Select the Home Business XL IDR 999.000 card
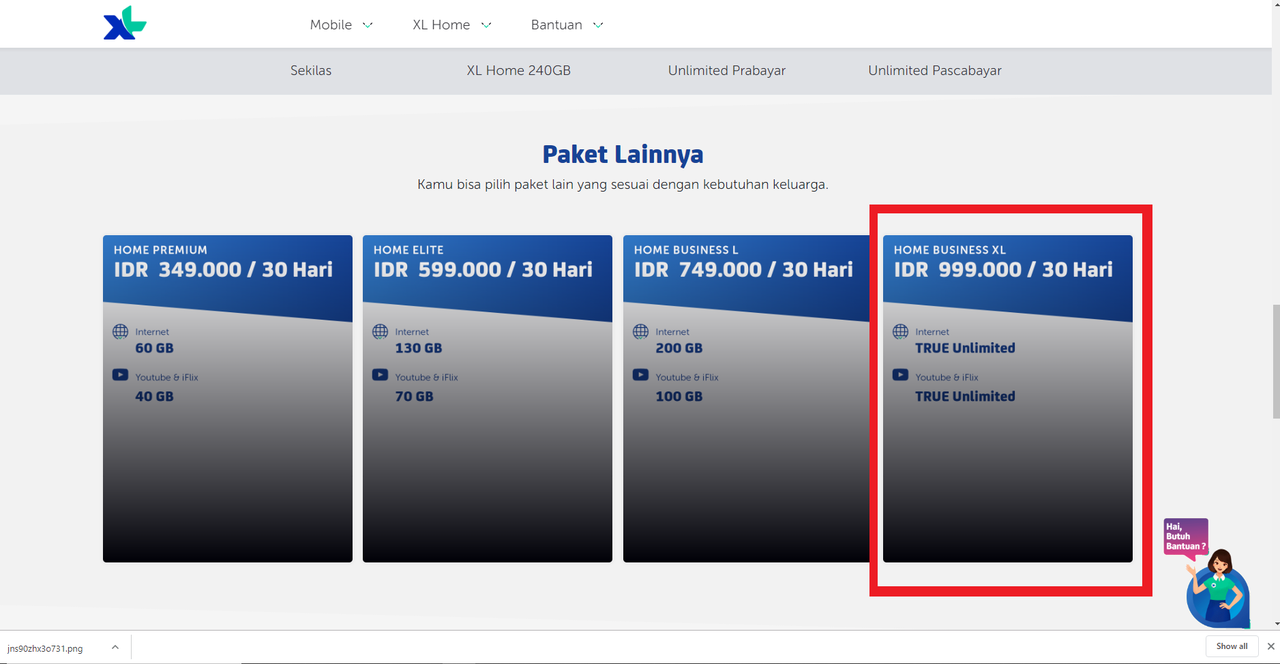This screenshot has height=664, width=1280. tap(1008, 399)
